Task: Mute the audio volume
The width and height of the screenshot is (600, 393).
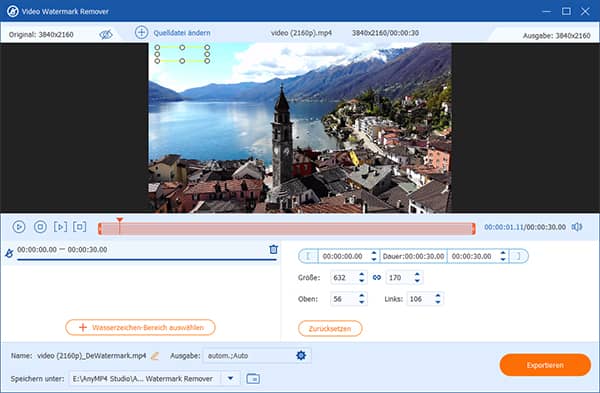Action: tap(577, 227)
